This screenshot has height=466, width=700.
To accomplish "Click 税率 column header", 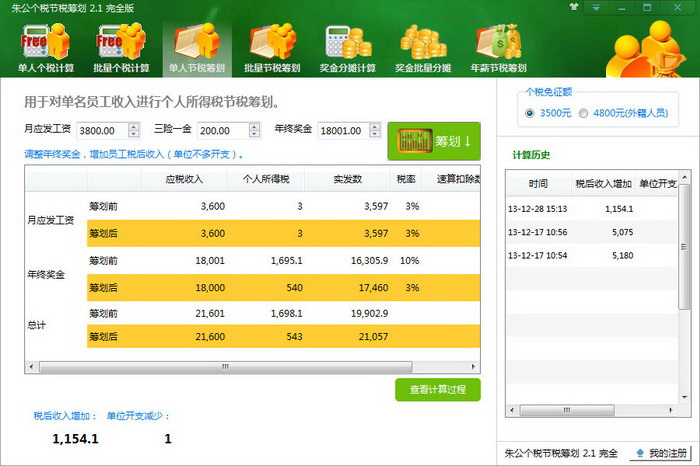I will pyautogui.click(x=406, y=179).
